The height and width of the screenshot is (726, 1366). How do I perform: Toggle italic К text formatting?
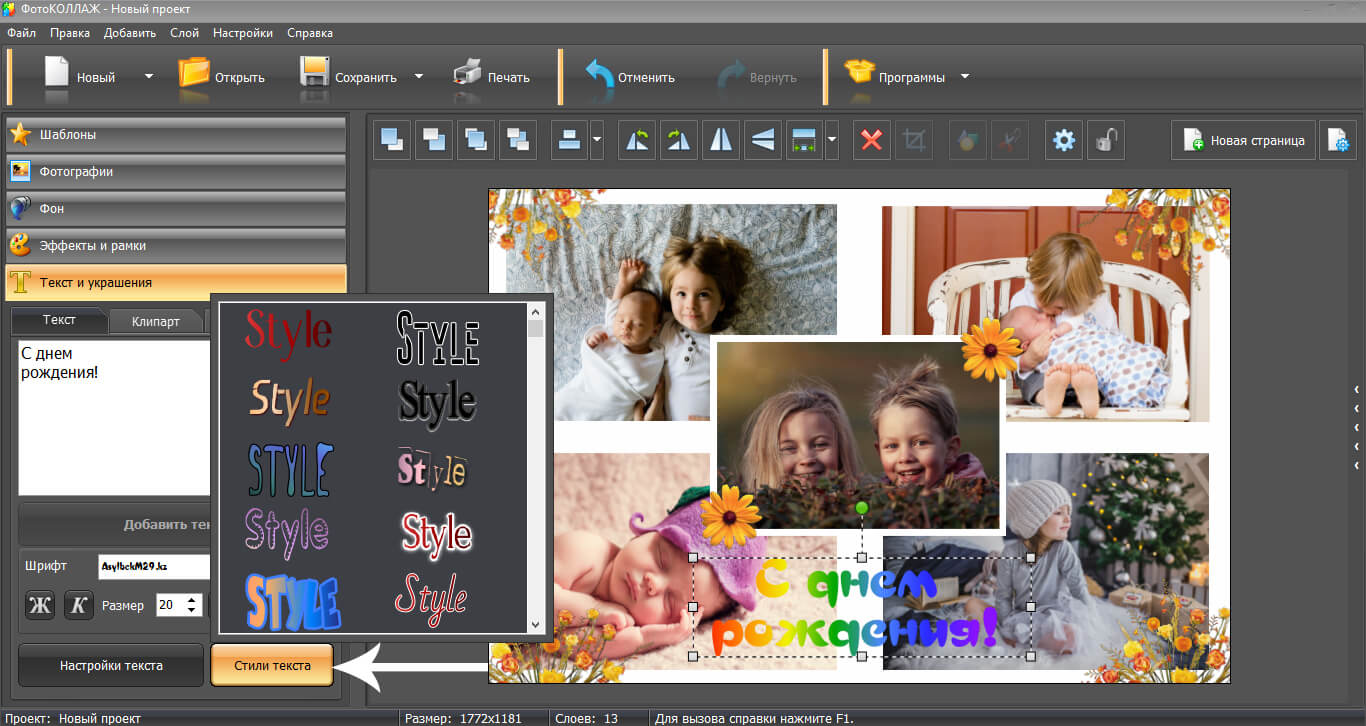[x=79, y=605]
